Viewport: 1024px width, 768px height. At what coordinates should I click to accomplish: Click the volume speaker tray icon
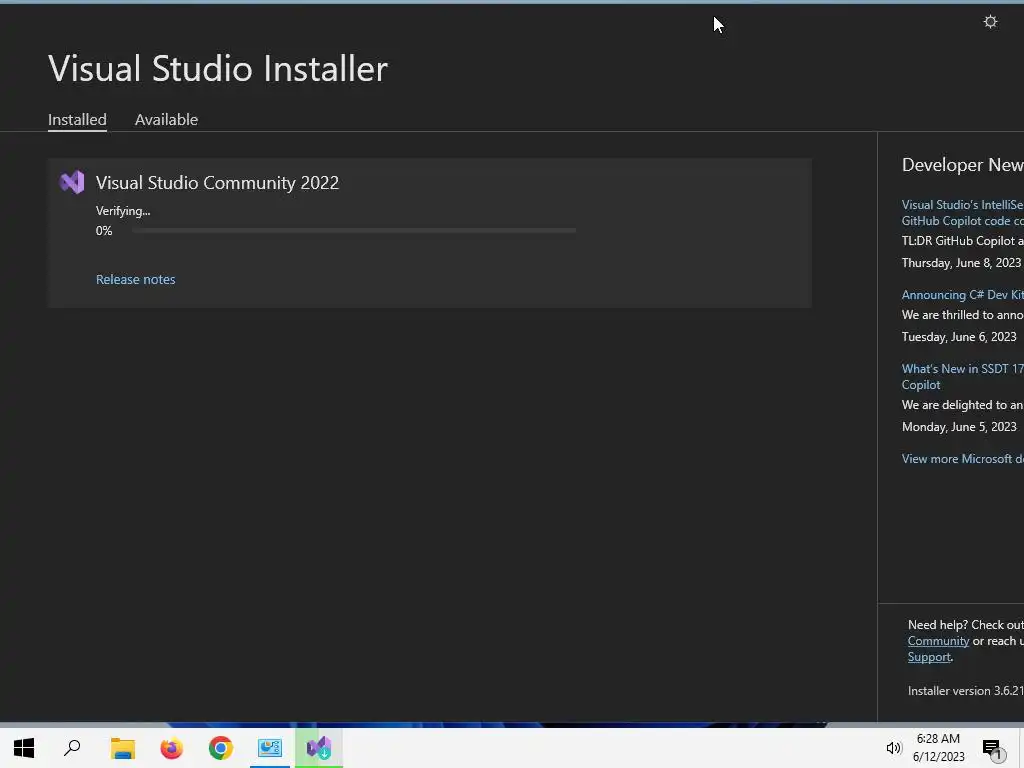(x=893, y=748)
